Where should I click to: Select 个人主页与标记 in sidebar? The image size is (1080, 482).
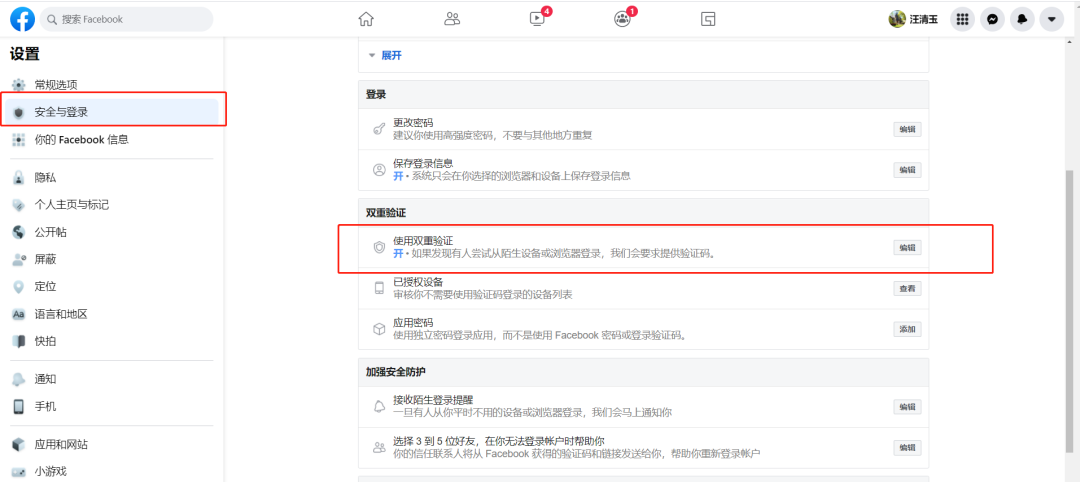click(x=112, y=205)
